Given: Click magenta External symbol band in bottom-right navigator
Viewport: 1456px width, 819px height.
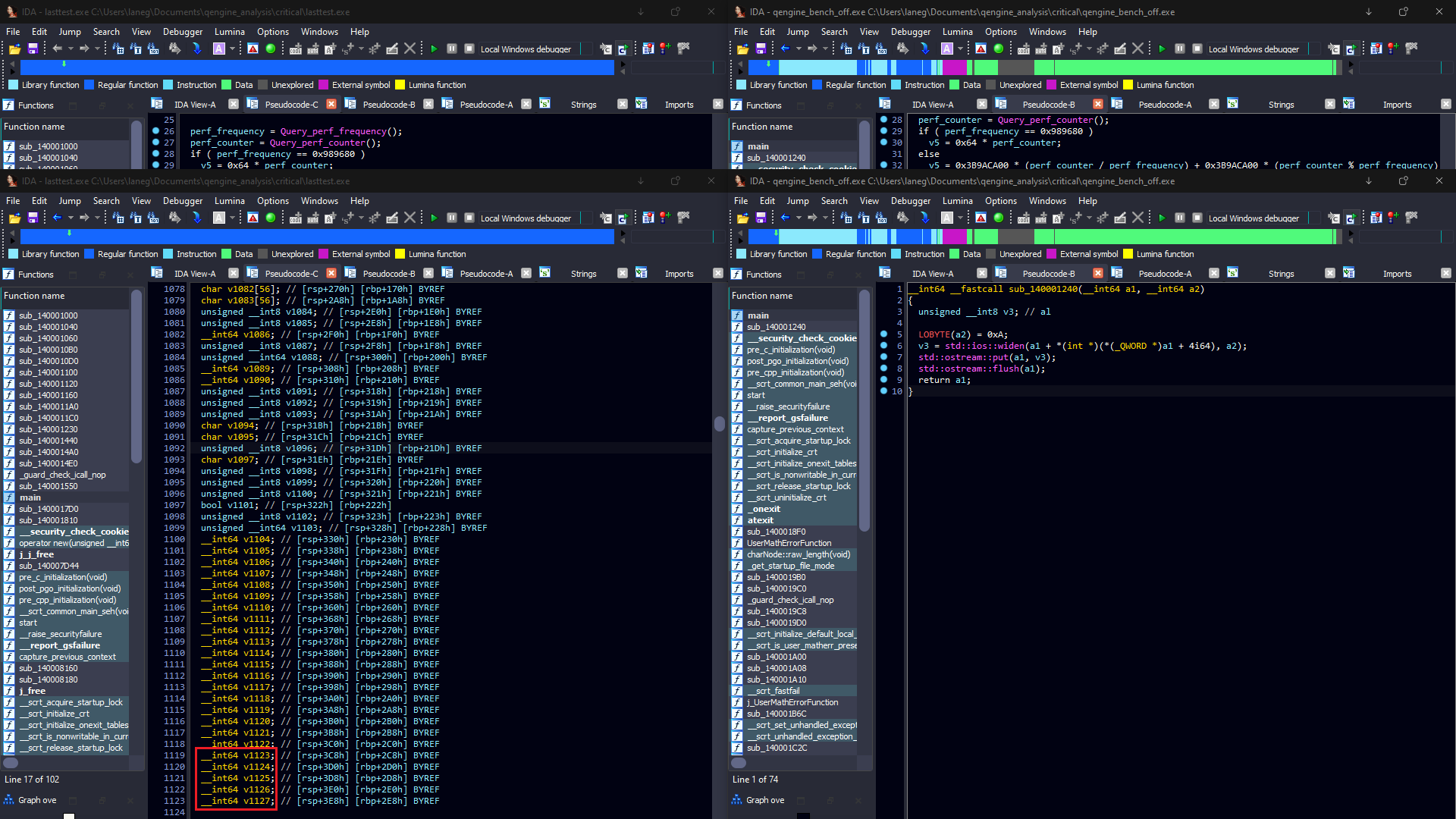Looking at the screenshot, I should [955, 237].
